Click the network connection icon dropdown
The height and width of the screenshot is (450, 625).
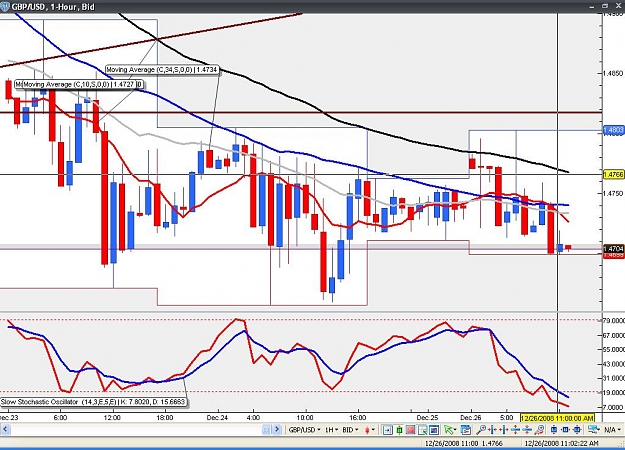594,430
